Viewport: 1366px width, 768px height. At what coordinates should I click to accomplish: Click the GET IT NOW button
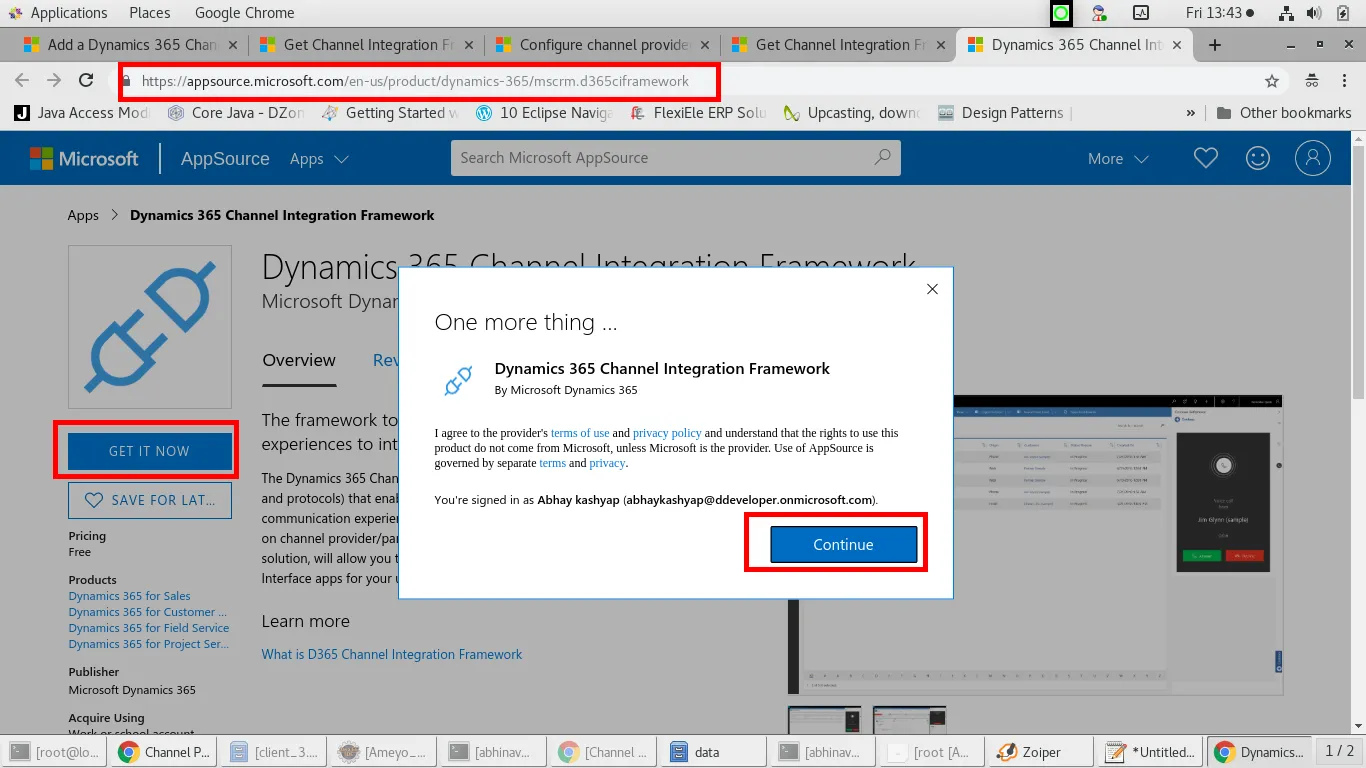[149, 452]
